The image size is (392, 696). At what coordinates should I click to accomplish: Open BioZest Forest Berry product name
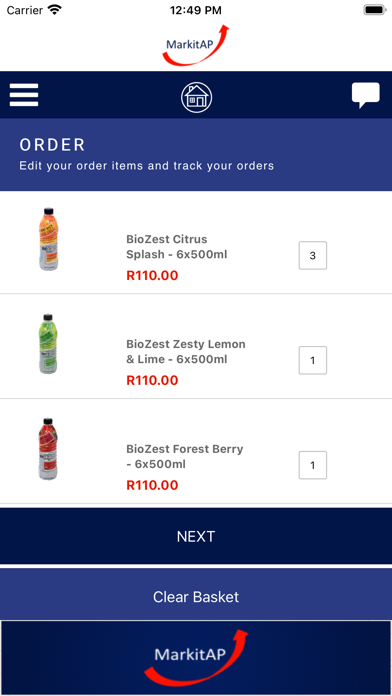pos(185,456)
